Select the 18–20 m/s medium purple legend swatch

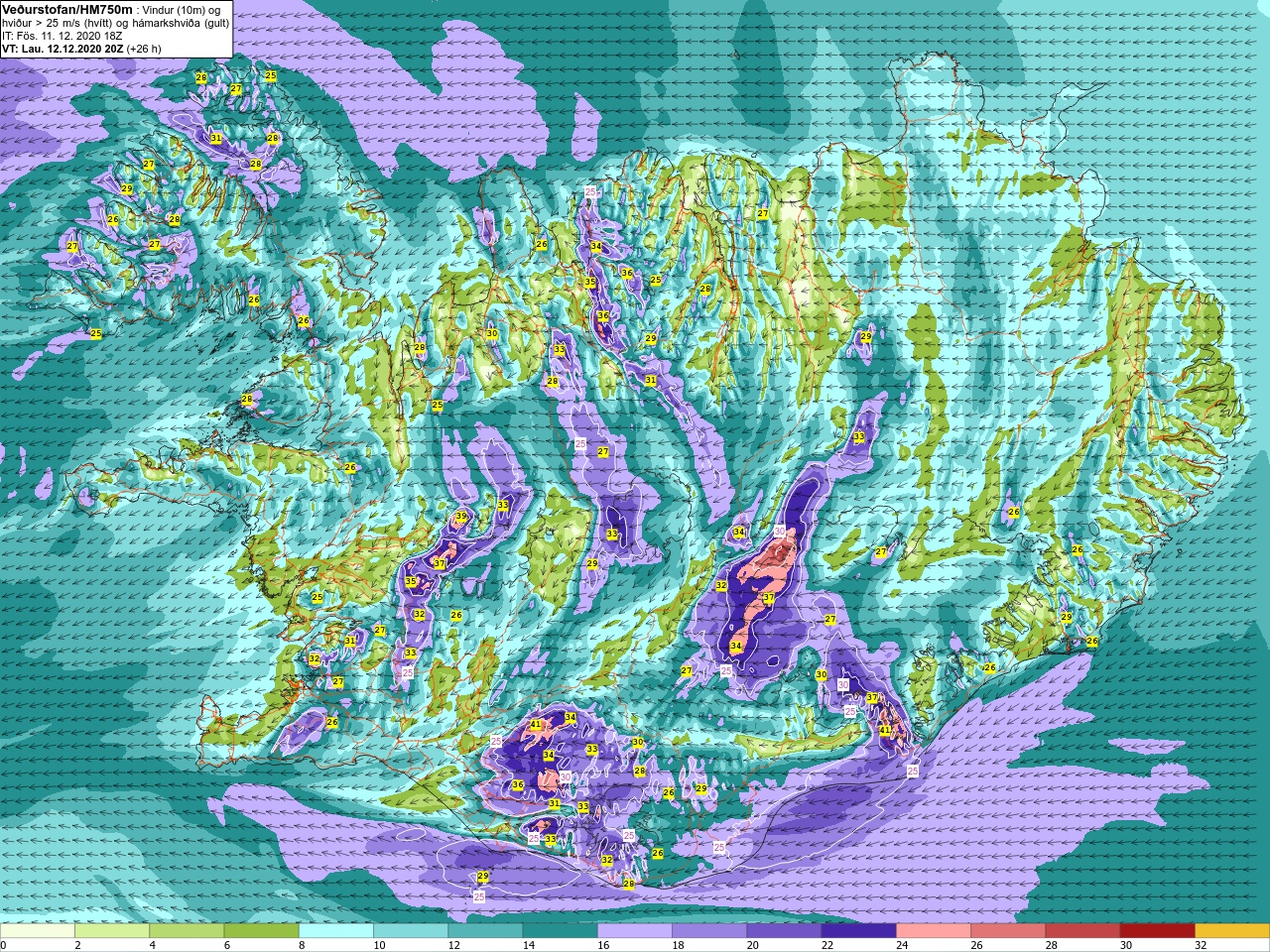click(709, 931)
